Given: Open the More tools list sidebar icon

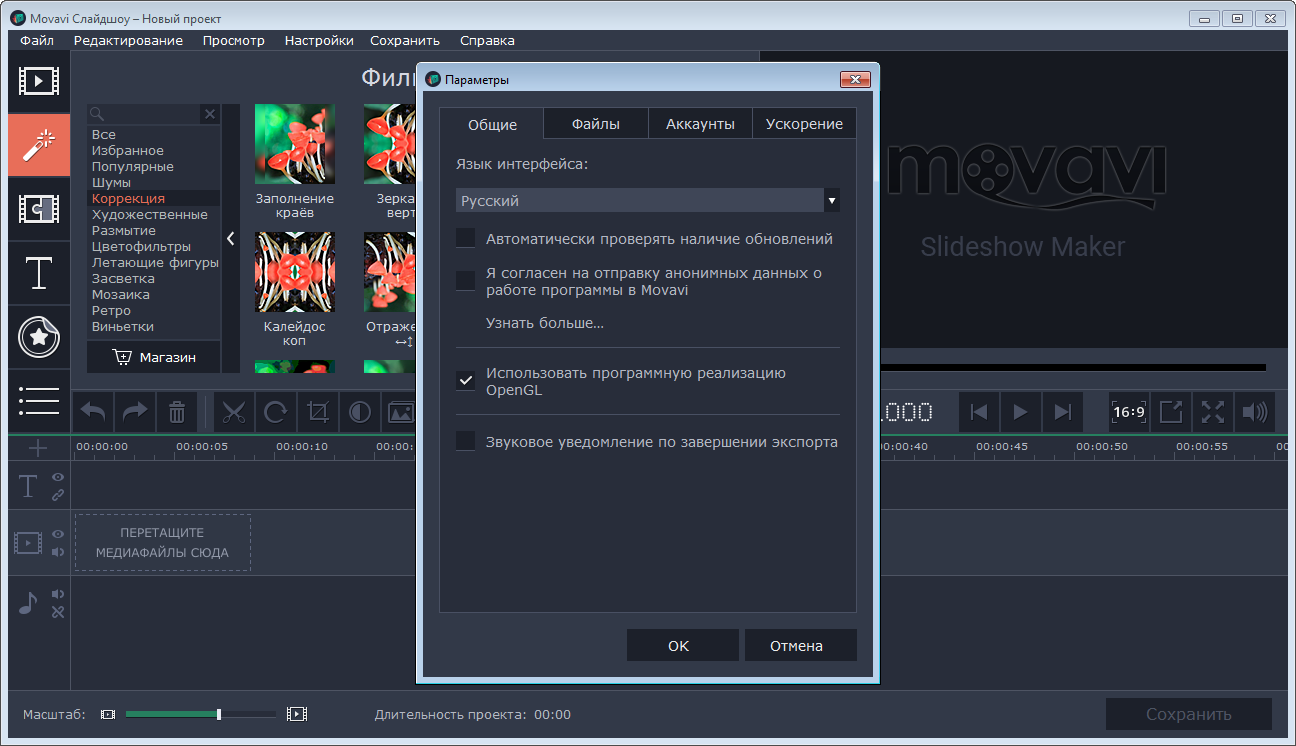Looking at the screenshot, I should pyautogui.click(x=39, y=400).
